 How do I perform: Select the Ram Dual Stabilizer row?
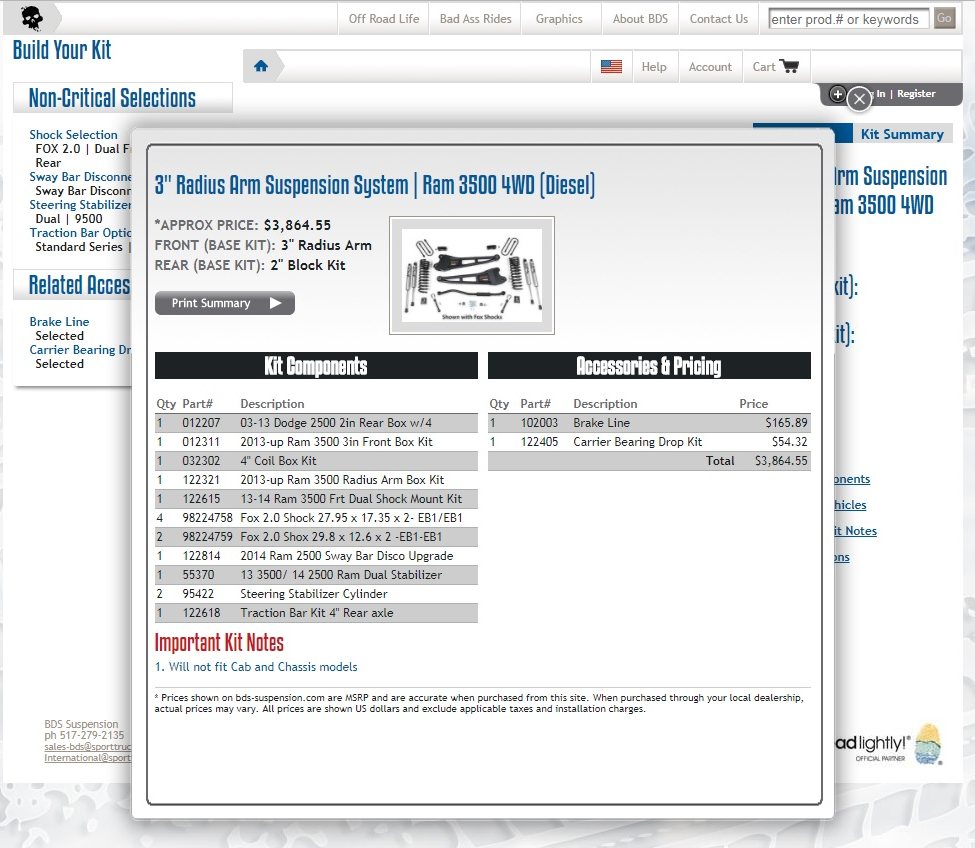pyautogui.click(x=316, y=574)
